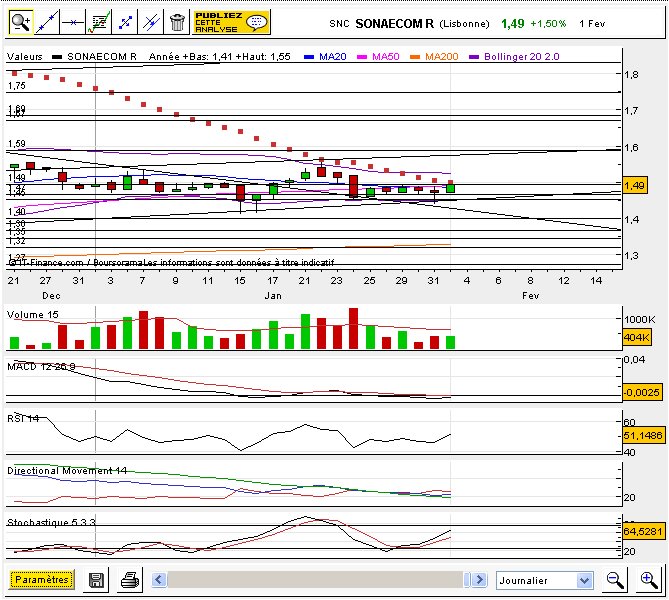Click the Stochastique 5 3 3 label
The image size is (669, 600).
click(x=51, y=522)
